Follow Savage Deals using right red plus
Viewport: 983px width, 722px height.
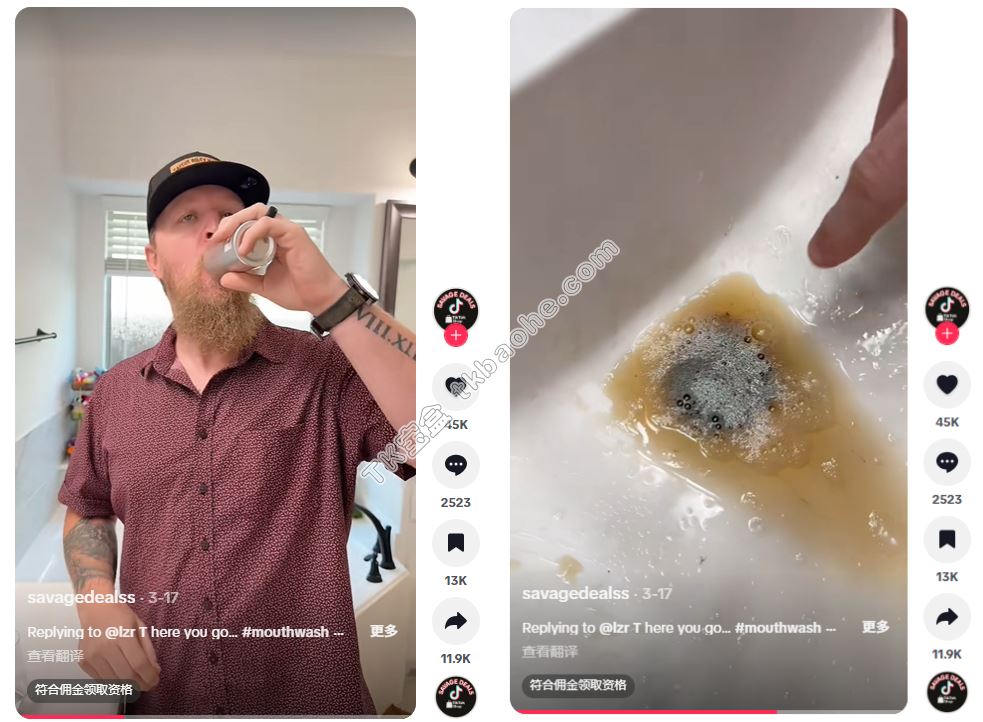coord(947,333)
